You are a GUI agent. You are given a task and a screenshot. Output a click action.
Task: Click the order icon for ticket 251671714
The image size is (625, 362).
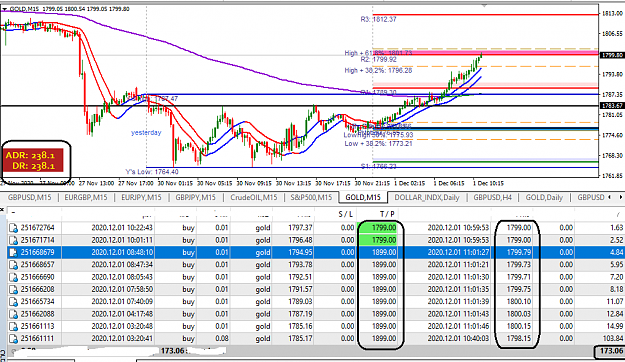point(13,240)
